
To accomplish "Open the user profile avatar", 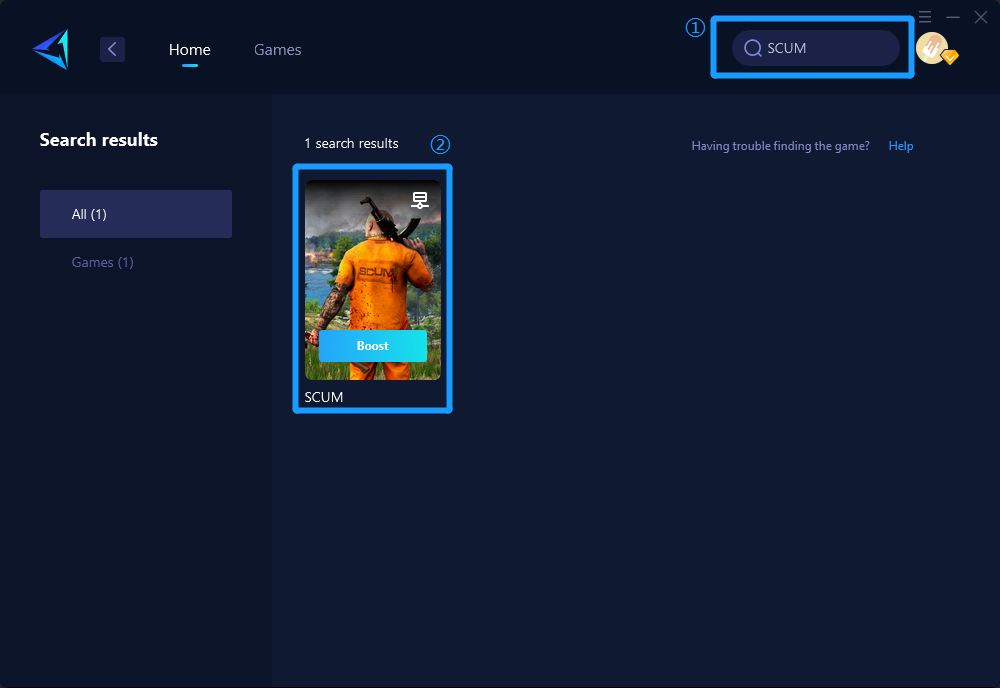I will 932,48.
